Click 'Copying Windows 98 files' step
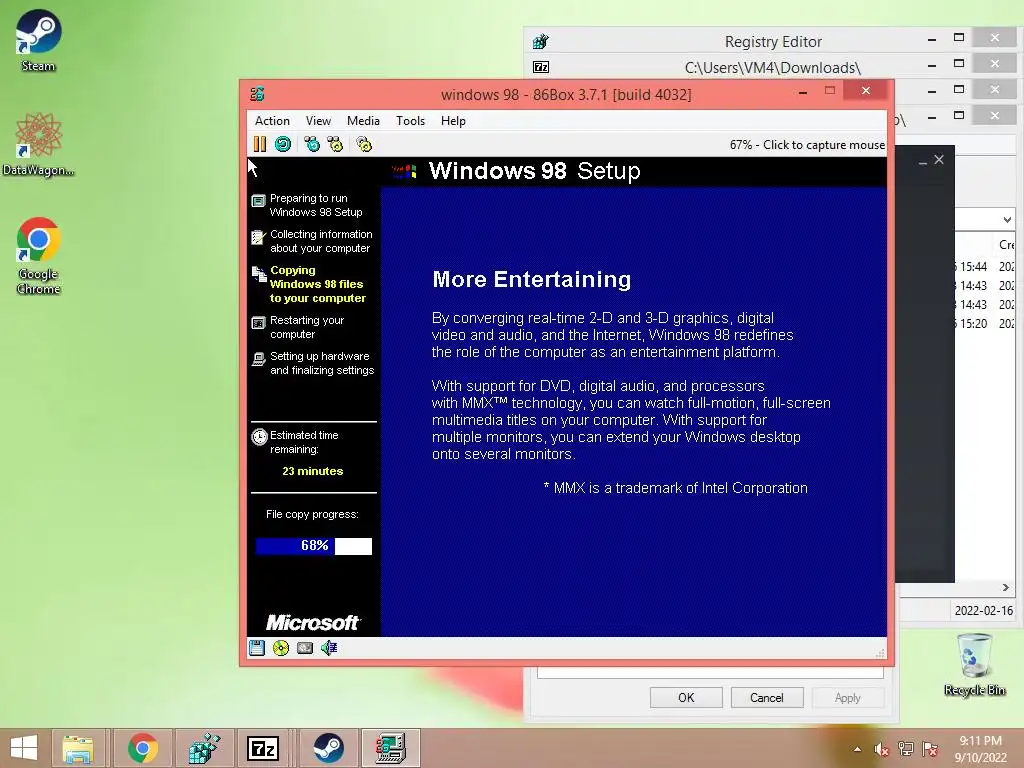The height and width of the screenshot is (768, 1024). click(310, 284)
